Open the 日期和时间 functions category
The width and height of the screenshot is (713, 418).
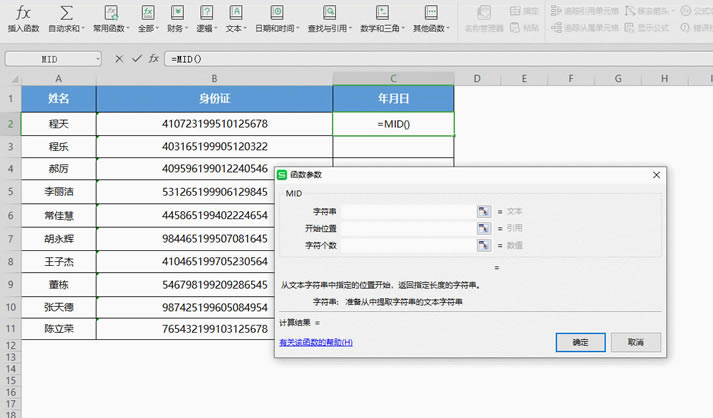[x=277, y=18]
